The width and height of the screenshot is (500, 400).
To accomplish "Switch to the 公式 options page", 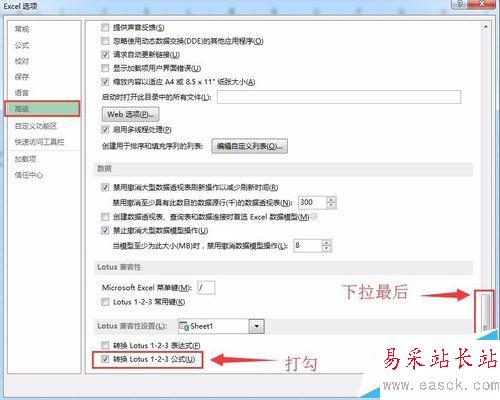I will tap(22, 45).
